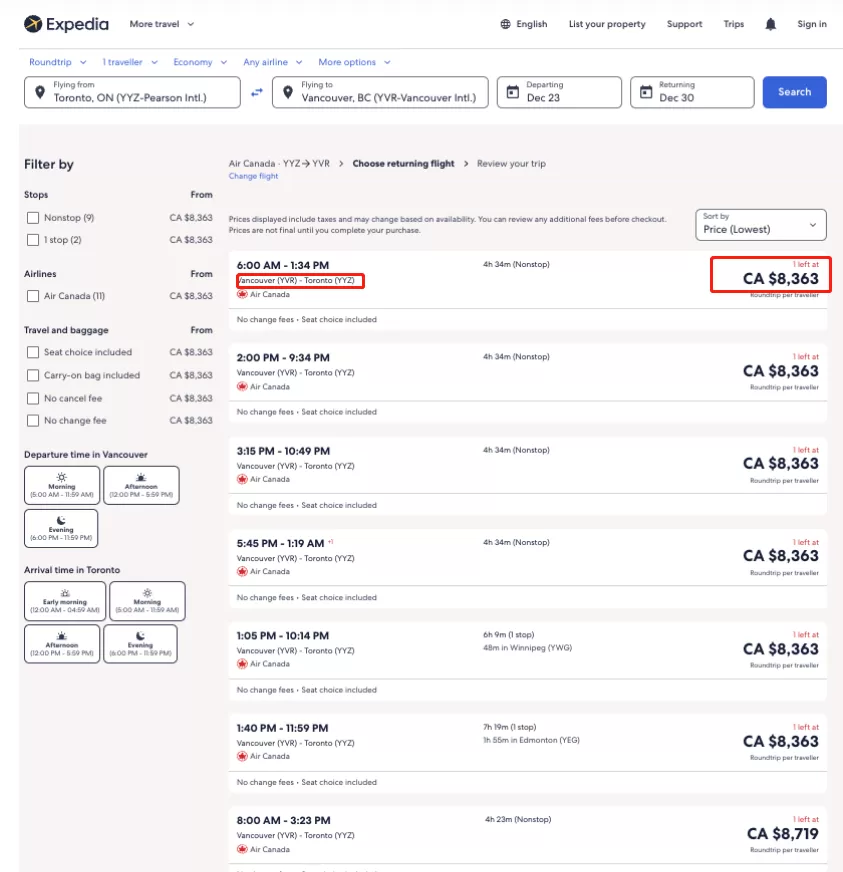Swap origin and destination airports
The image size is (843, 872).
[256, 92]
